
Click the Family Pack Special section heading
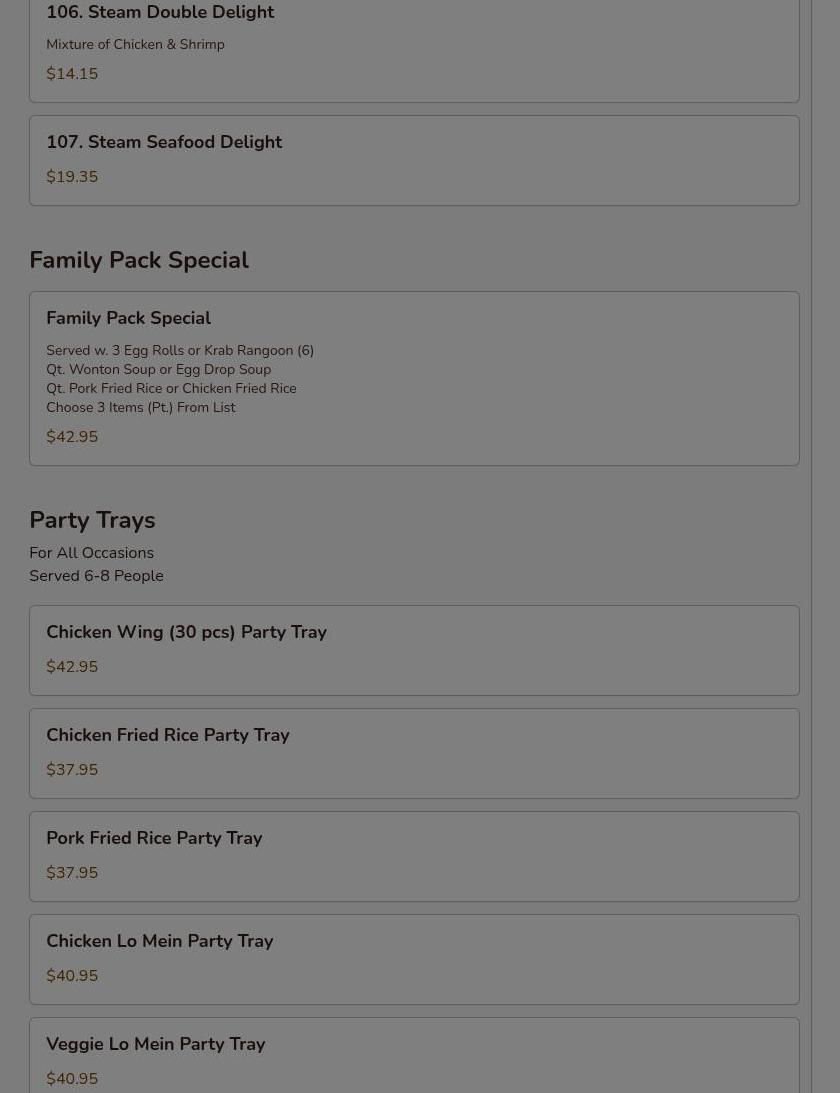pos(139,261)
